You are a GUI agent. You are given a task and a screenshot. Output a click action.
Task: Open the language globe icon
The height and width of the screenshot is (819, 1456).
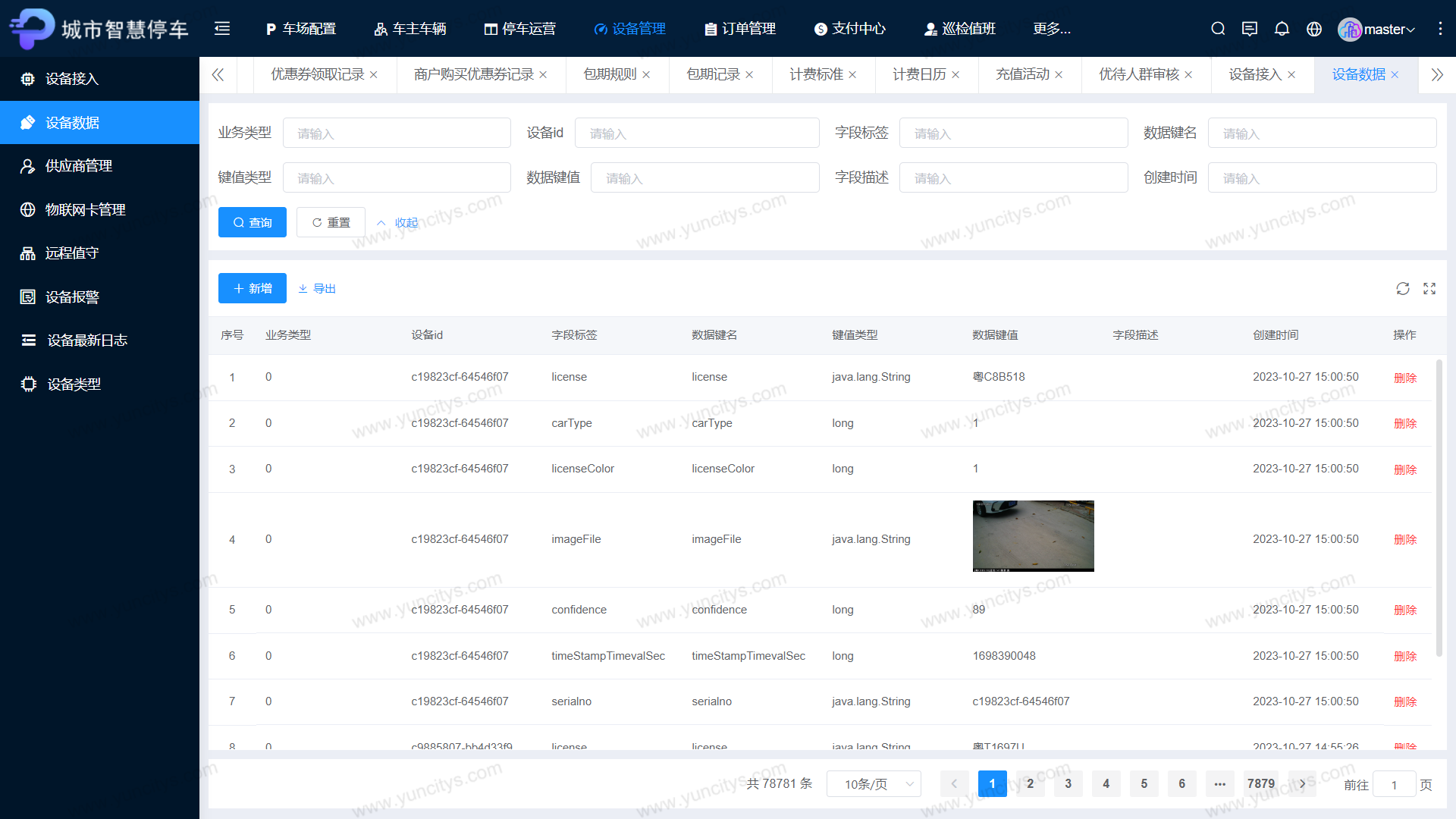pyautogui.click(x=1314, y=29)
